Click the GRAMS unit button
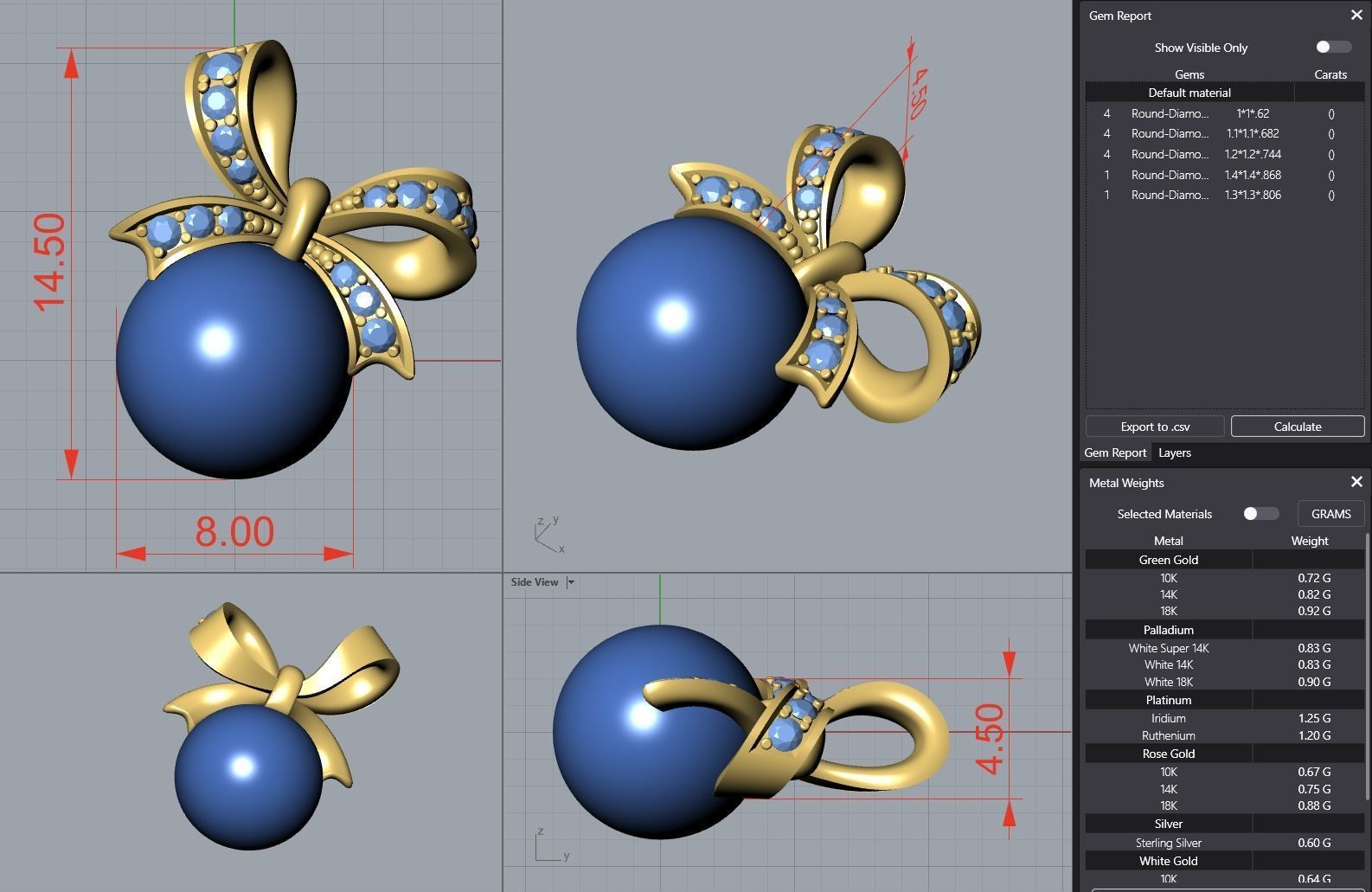The image size is (1372, 892). pyautogui.click(x=1330, y=514)
